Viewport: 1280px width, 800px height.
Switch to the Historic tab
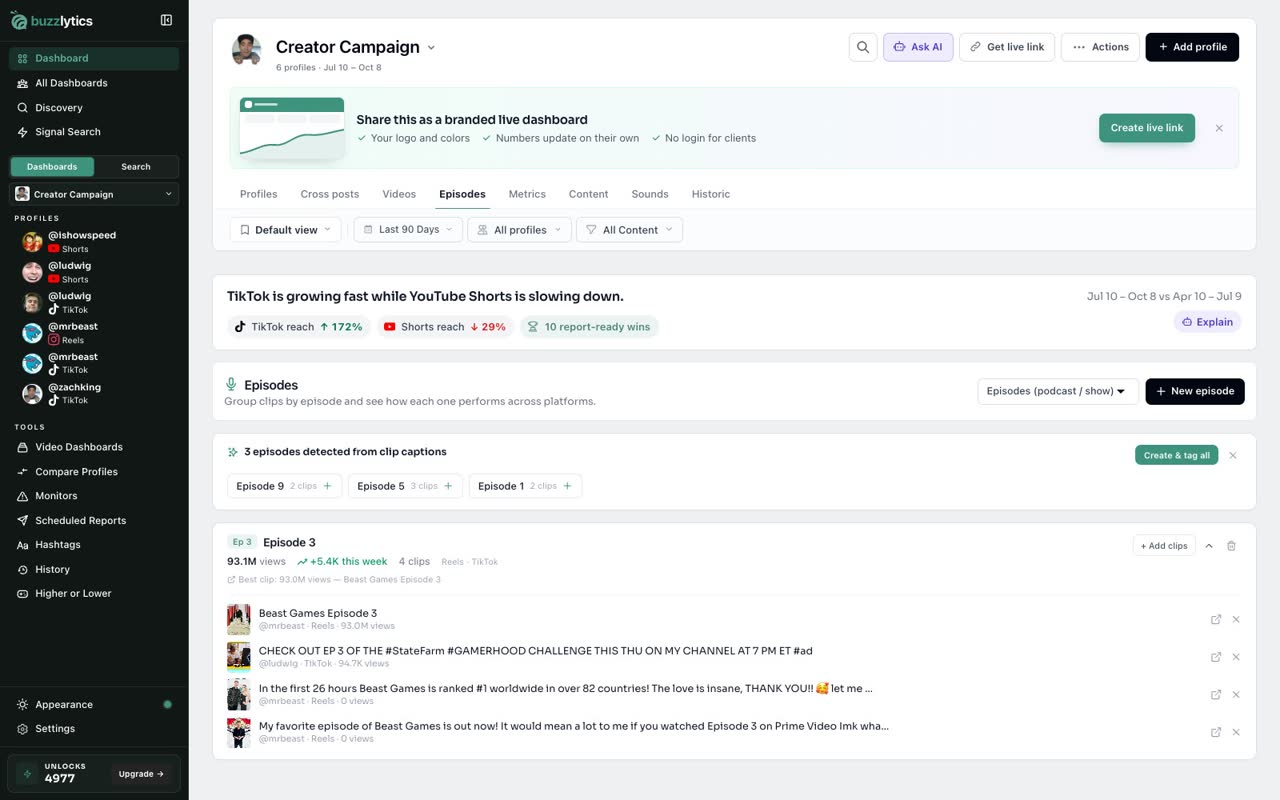711,194
